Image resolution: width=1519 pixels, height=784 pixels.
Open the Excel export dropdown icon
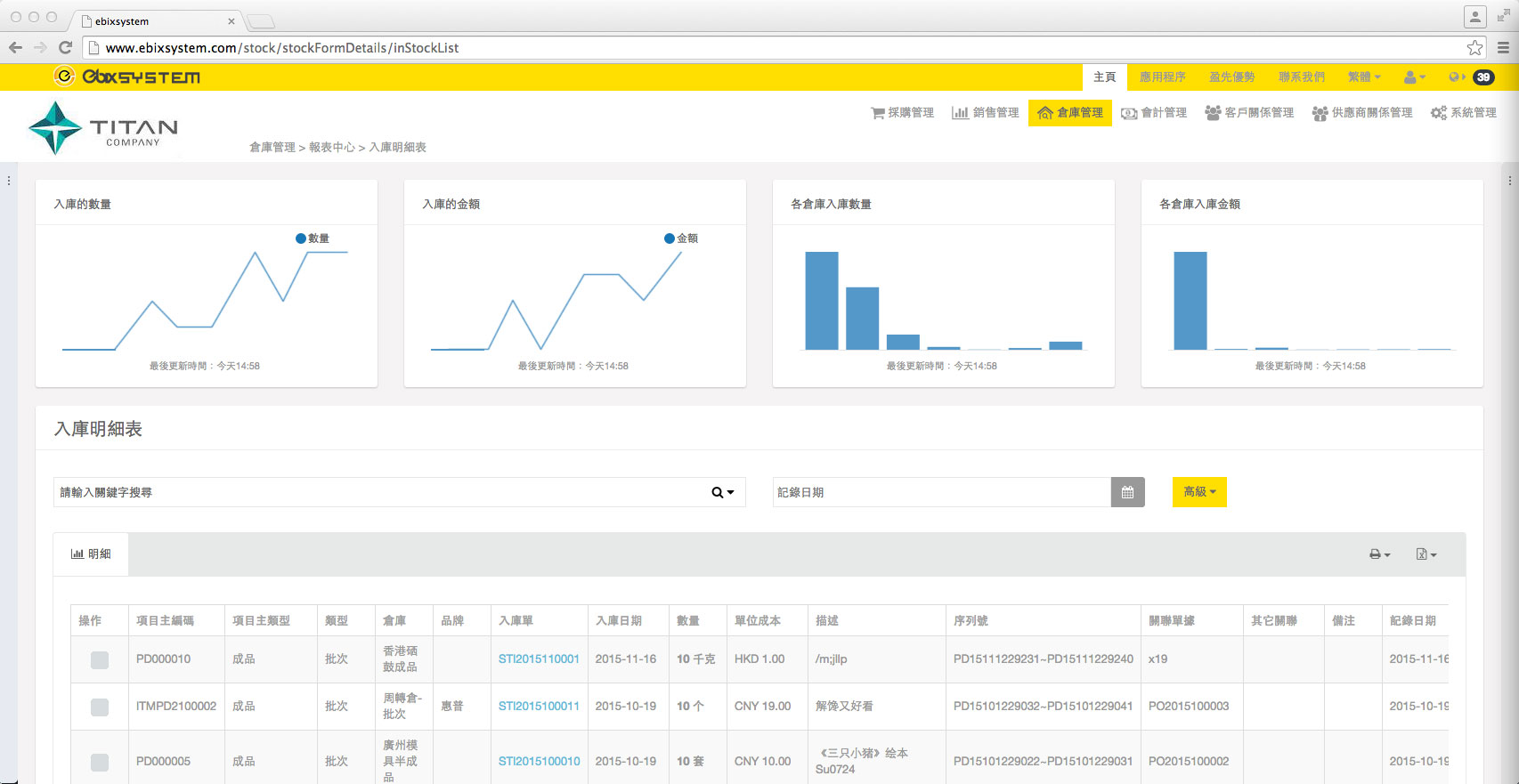tap(1426, 554)
